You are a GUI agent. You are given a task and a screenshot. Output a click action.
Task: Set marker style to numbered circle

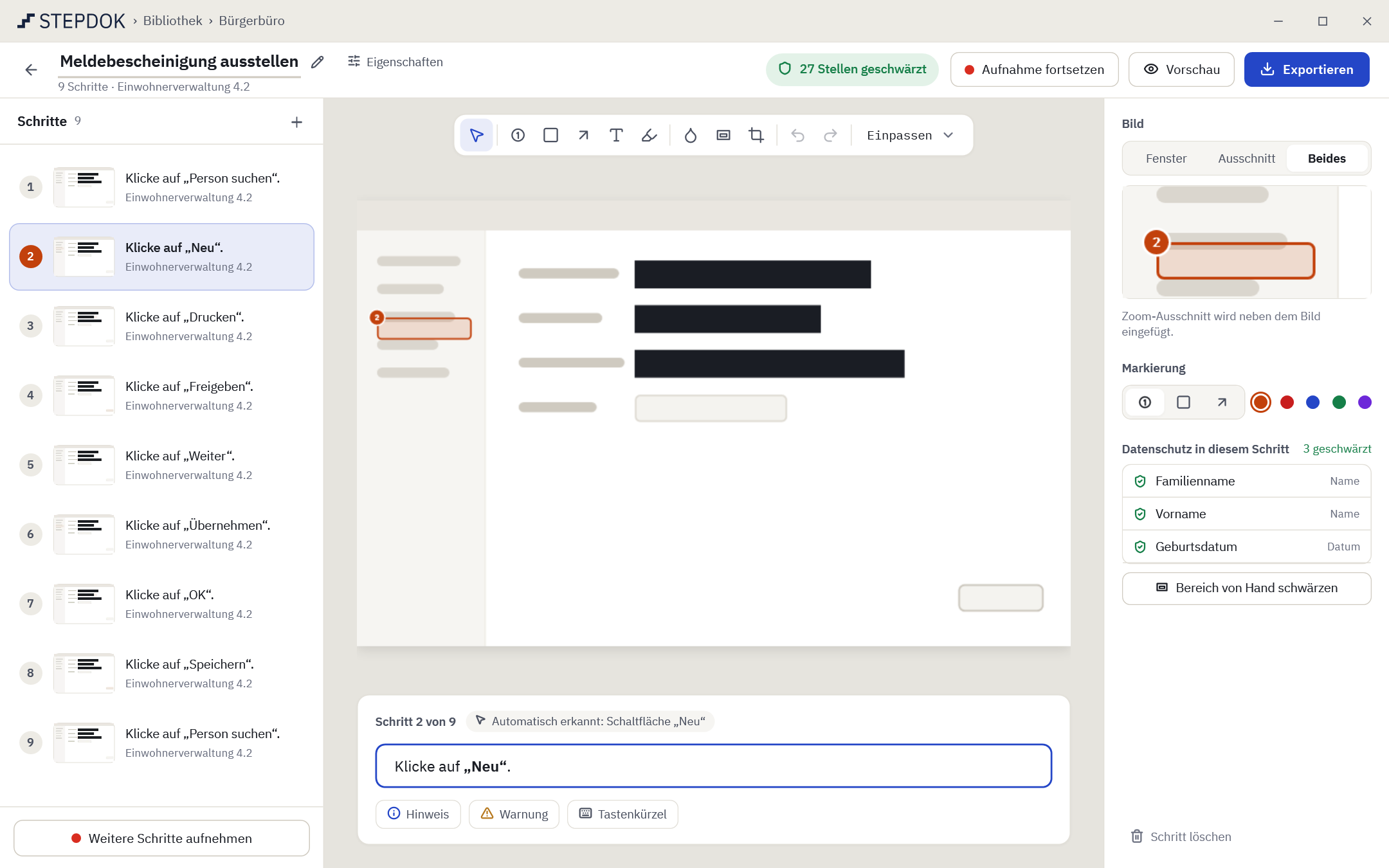click(x=1145, y=402)
